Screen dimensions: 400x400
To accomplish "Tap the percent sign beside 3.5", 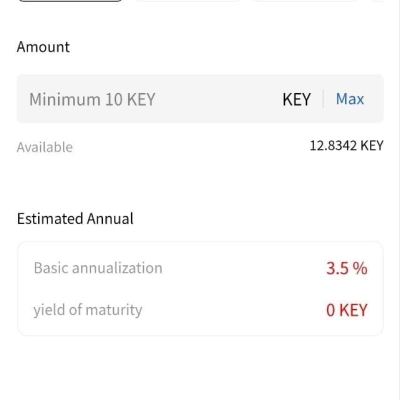I will 360,268.
